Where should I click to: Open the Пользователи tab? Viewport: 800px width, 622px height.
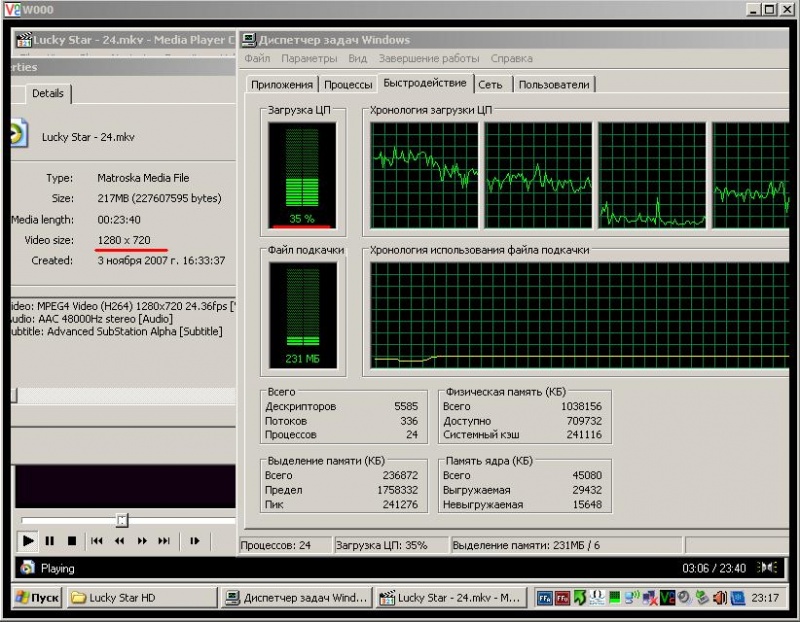554,85
